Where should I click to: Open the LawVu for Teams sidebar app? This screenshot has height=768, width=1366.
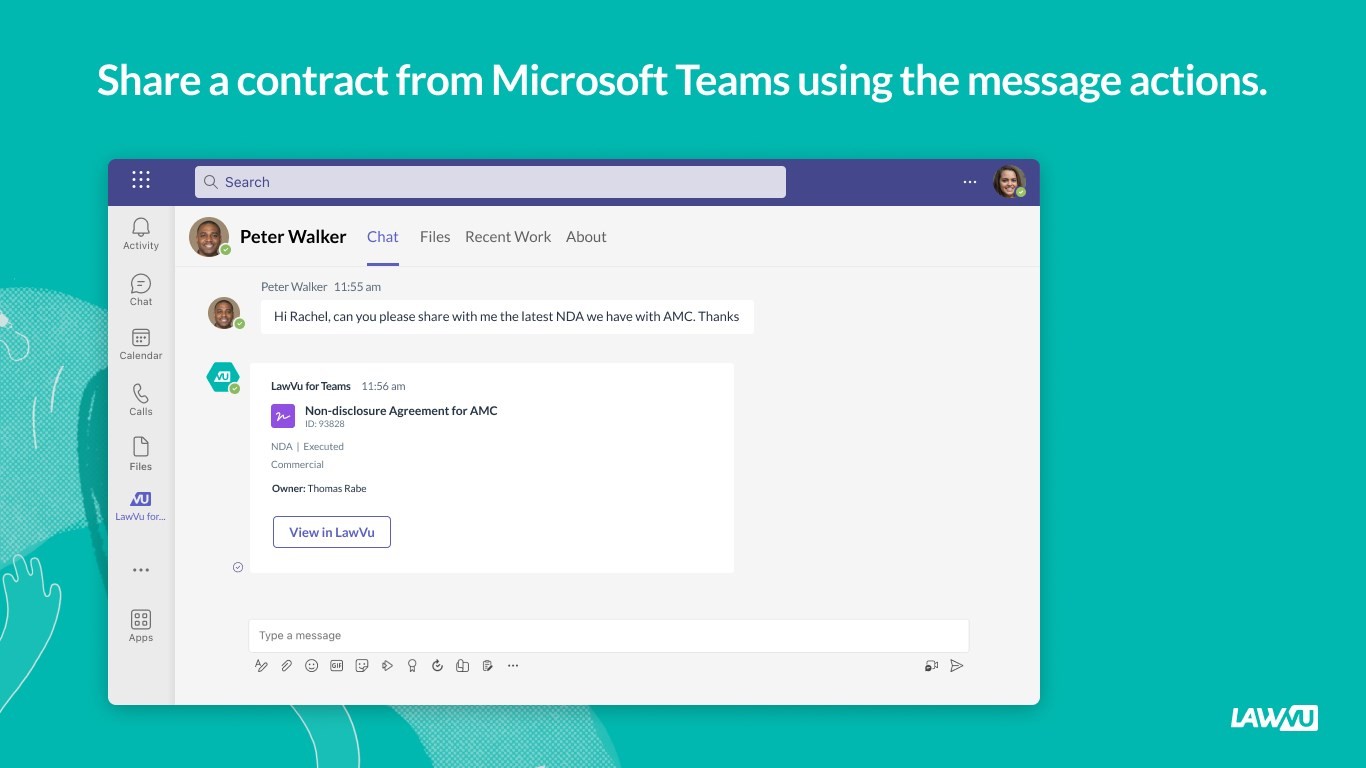141,507
